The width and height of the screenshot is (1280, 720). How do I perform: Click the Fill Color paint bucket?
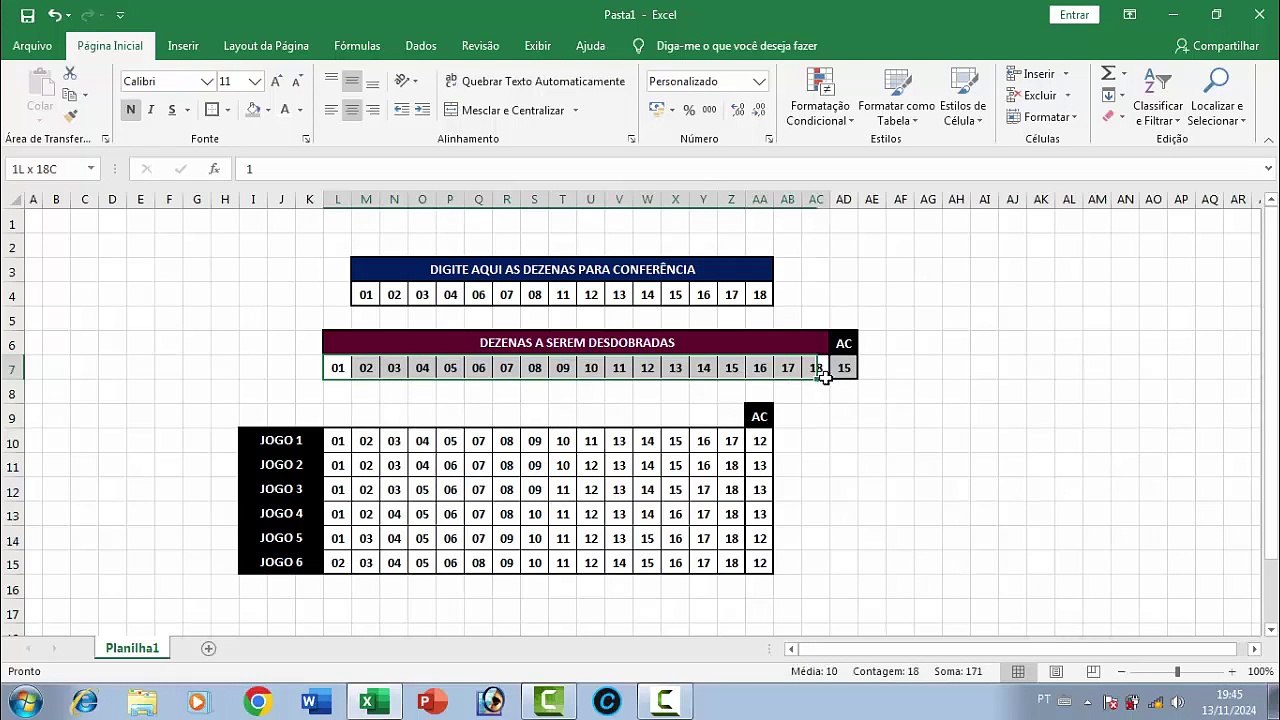pos(253,110)
